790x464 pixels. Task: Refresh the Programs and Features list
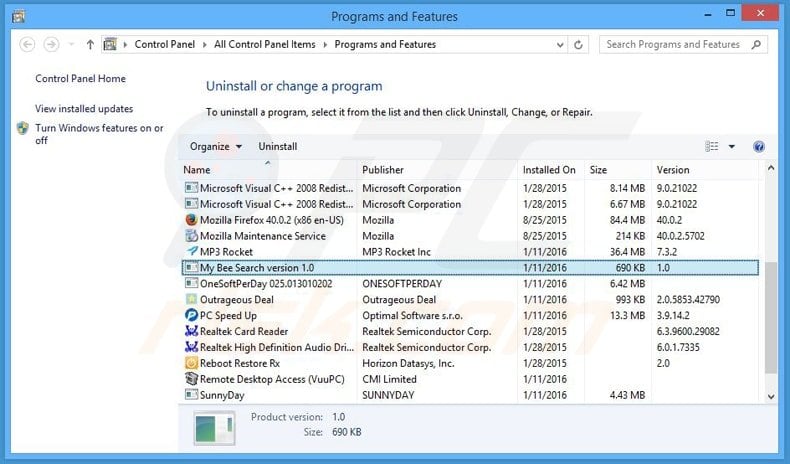[578, 44]
